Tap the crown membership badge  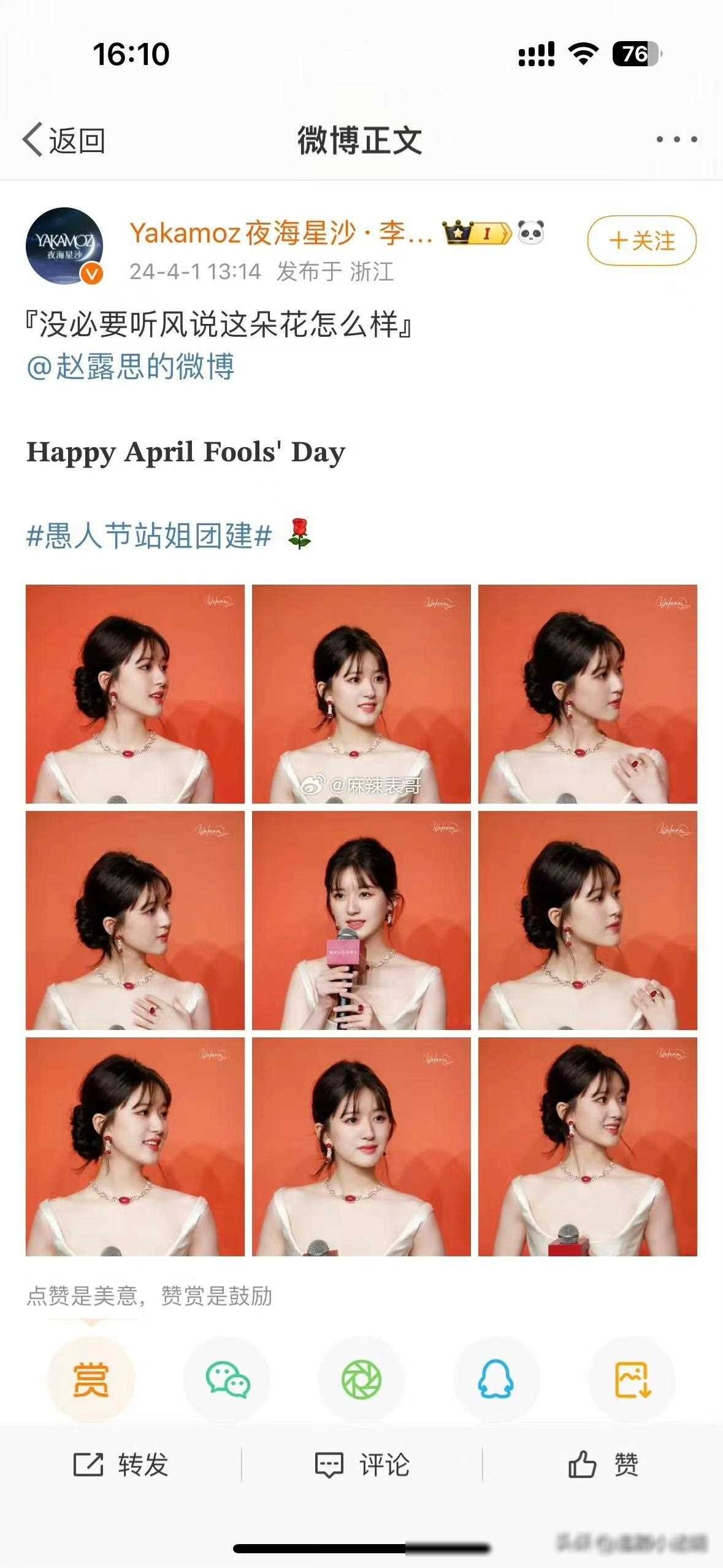[x=476, y=233]
